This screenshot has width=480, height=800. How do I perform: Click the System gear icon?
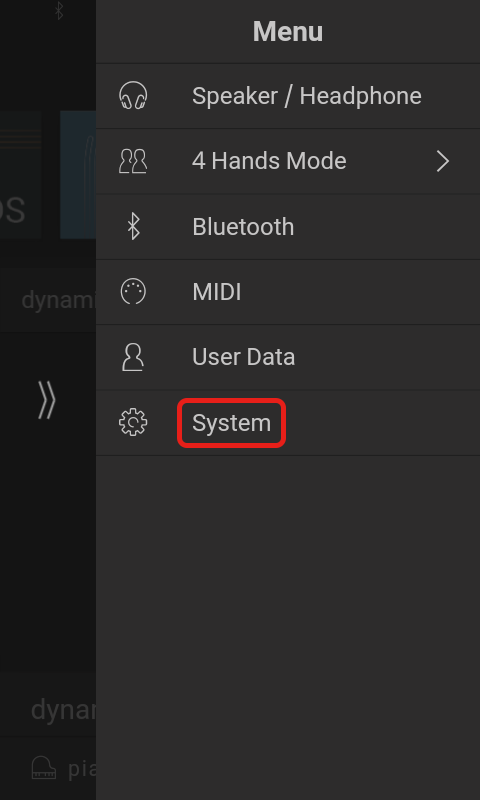pyautogui.click(x=133, y=422)
